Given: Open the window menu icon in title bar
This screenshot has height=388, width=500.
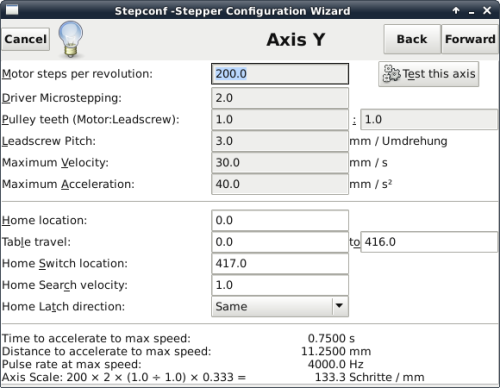Looking at the screenshot, I should click(x=12, y=10).
